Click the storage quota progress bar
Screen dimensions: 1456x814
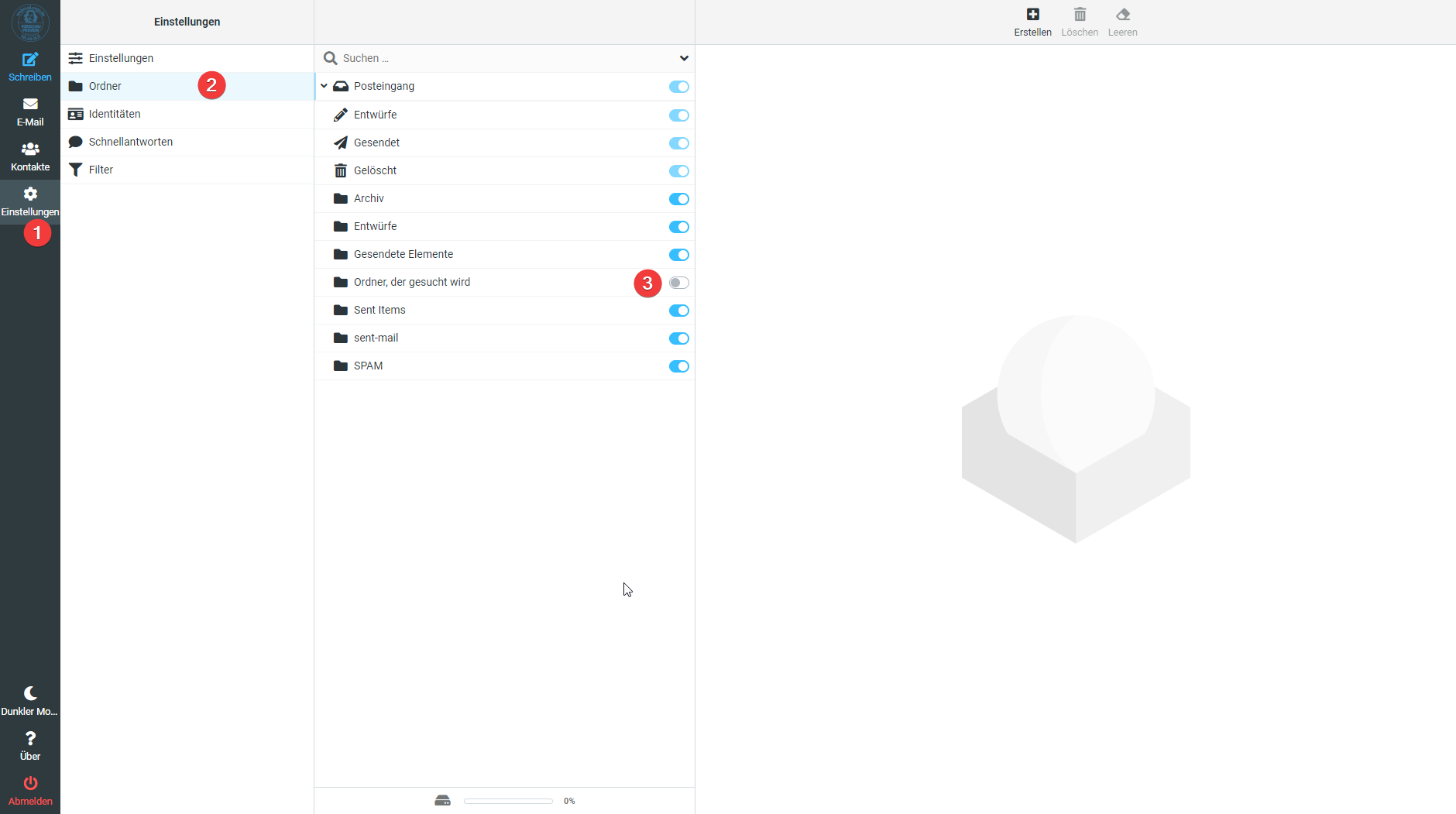click(508, 801)
